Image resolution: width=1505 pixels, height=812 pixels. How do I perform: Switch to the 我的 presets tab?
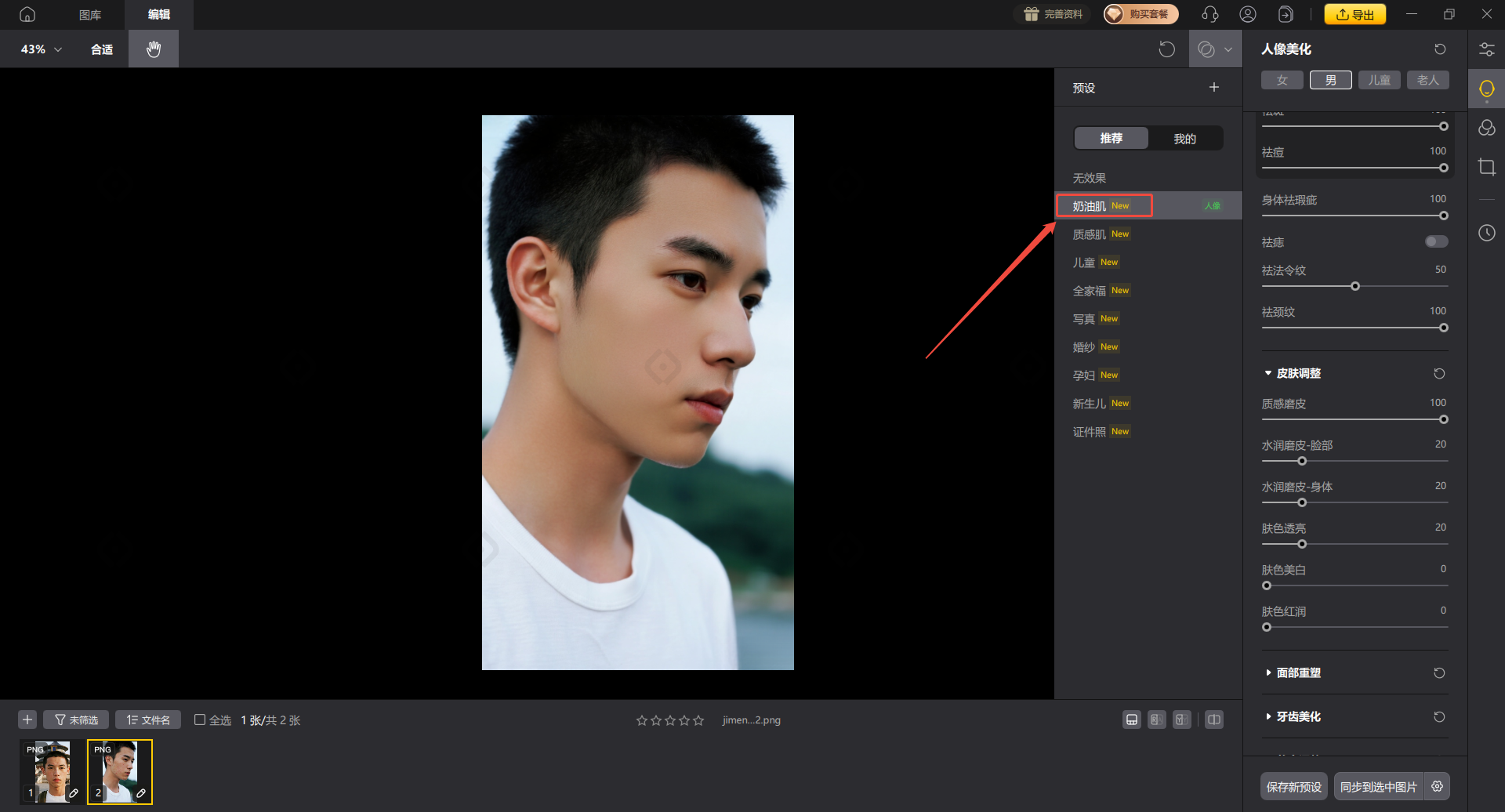click(x=1184, y=139)
